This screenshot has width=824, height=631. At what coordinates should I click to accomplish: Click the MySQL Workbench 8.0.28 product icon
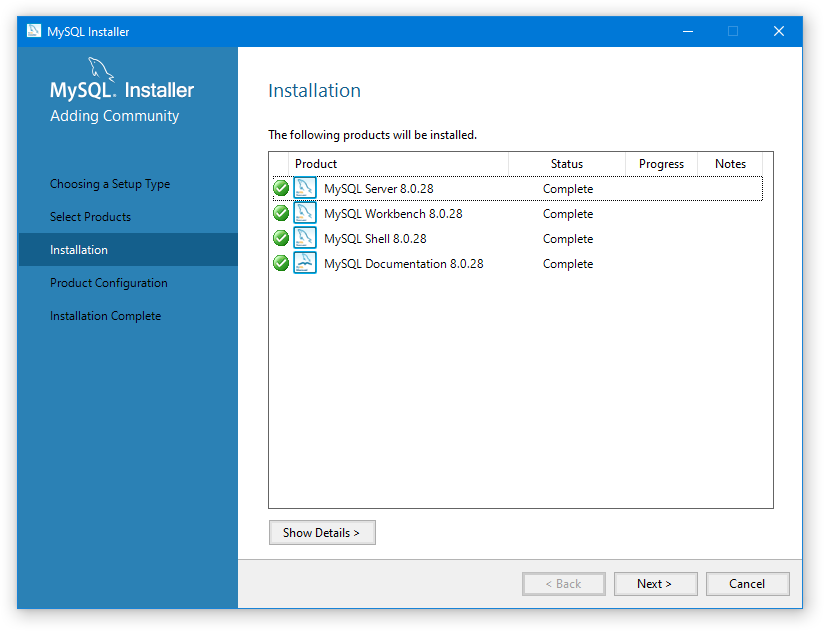(x=305, y=213)
